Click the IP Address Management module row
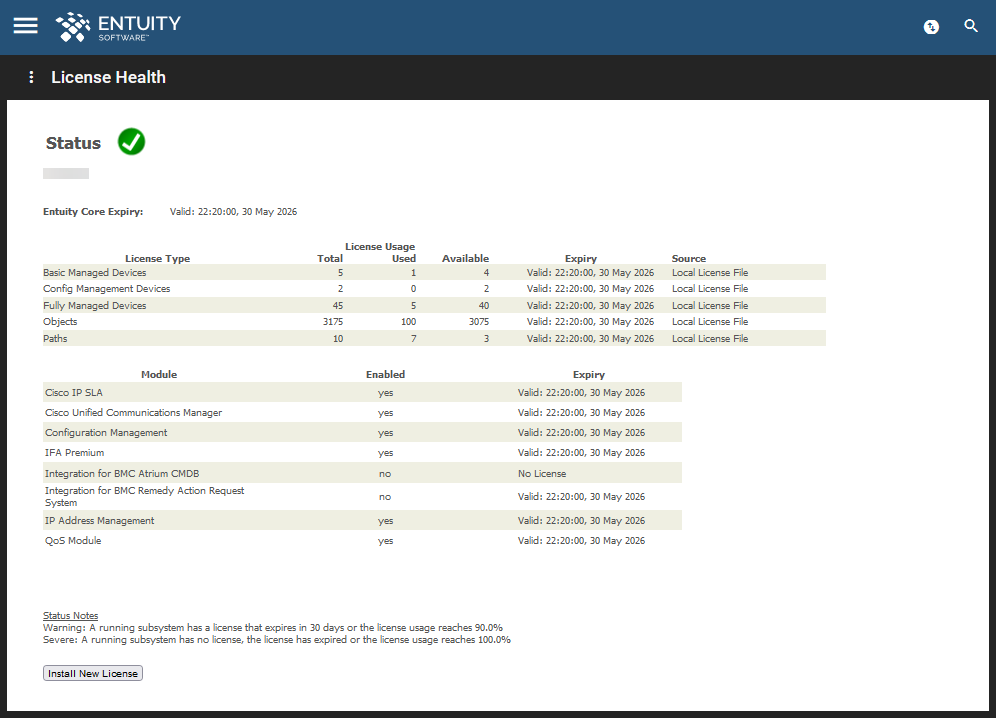Screen dimensions: 996x718 click(362, 520)
